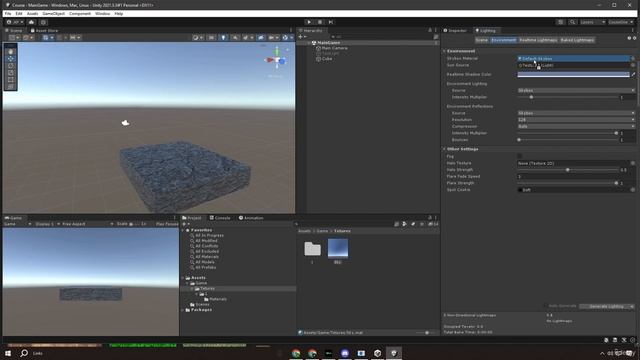The width and height of the screenshot is (640, 360).
Task: Collapse the Environment section
Action: pos(444,51)
